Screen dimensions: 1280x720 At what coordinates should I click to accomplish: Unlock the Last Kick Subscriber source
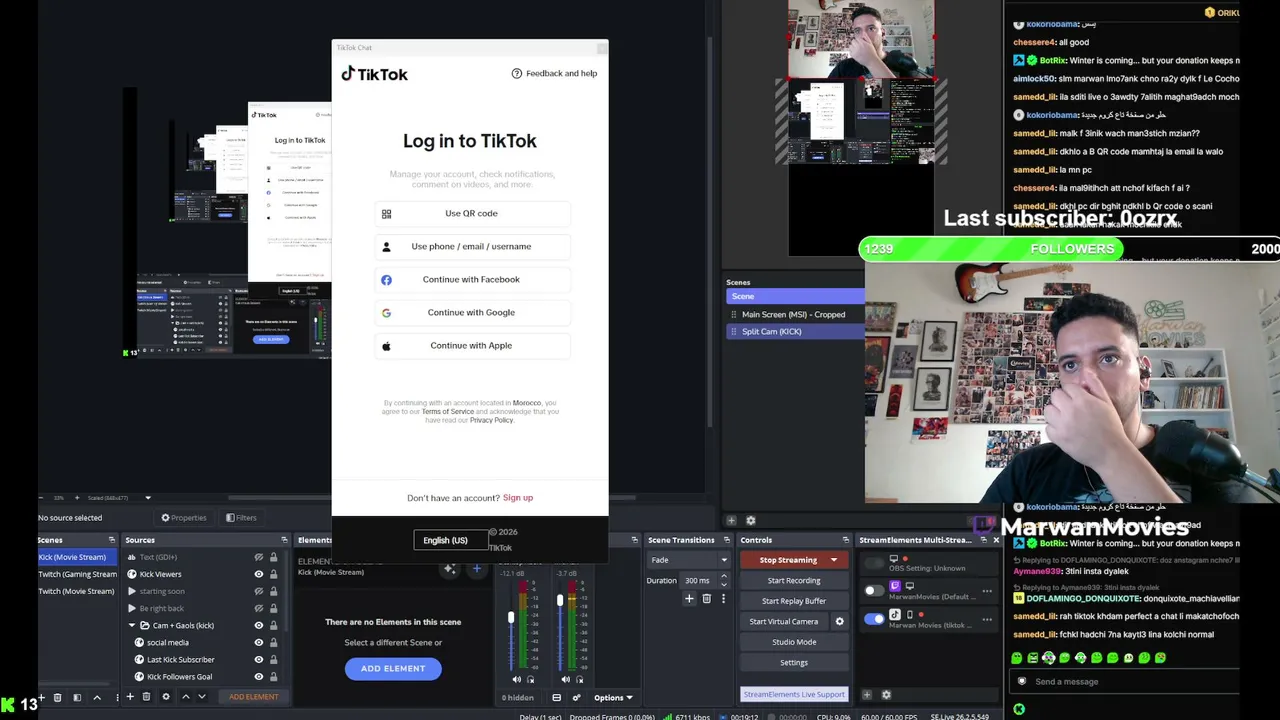tap(273, 660)
